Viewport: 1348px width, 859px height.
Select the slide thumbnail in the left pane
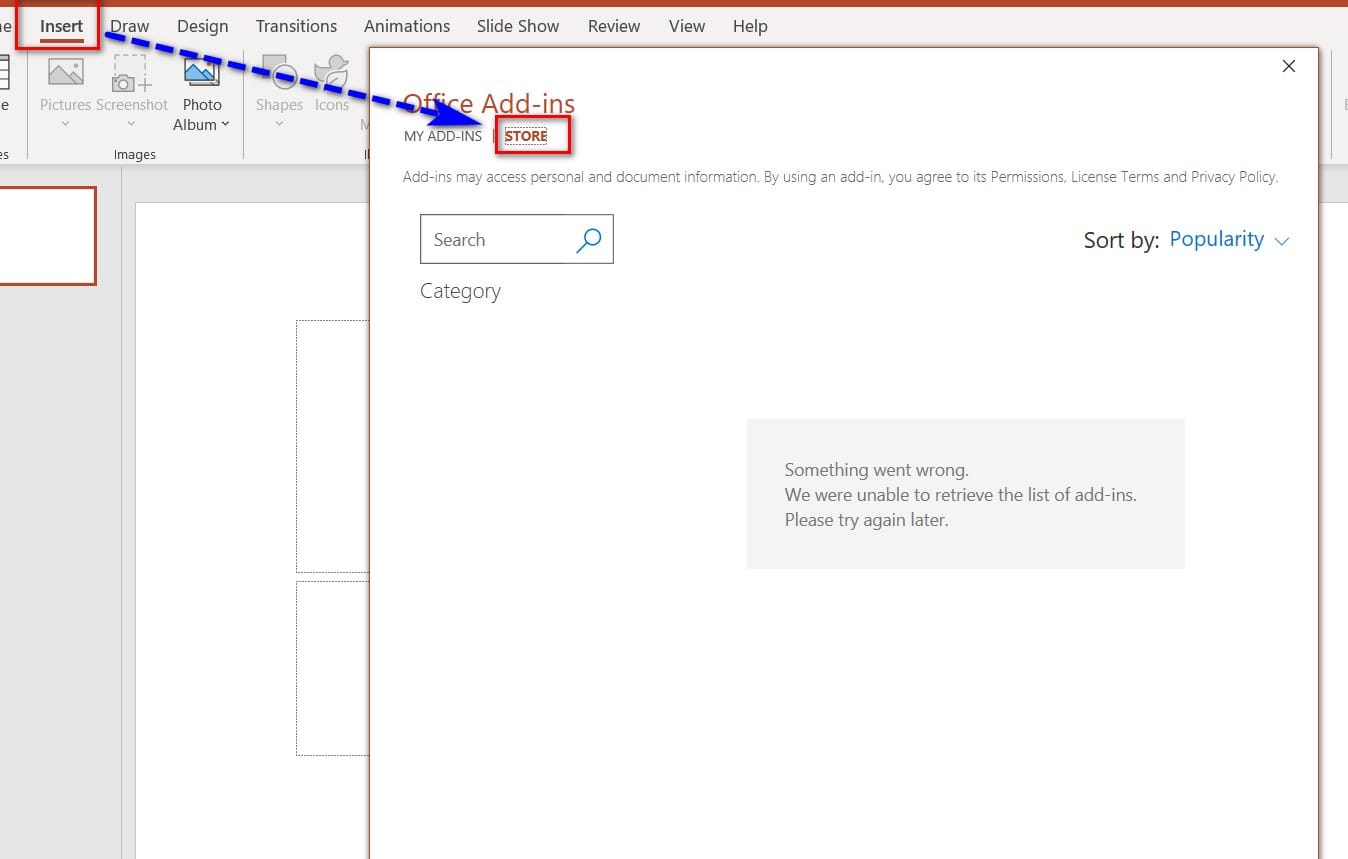pyautogui.click(x=45, y=236)
